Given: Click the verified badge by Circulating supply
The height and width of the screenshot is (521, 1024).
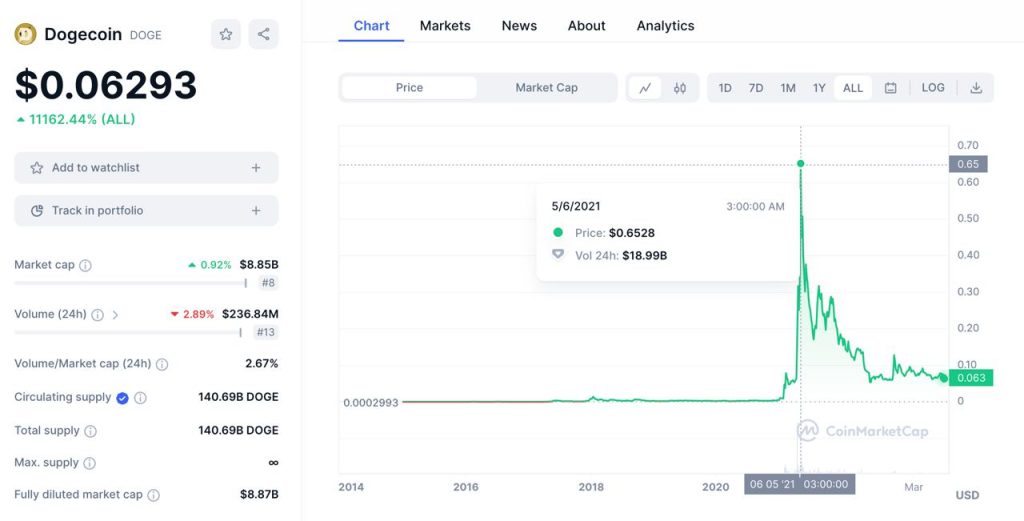Looking at the screenshot, I should pos(122,398).
